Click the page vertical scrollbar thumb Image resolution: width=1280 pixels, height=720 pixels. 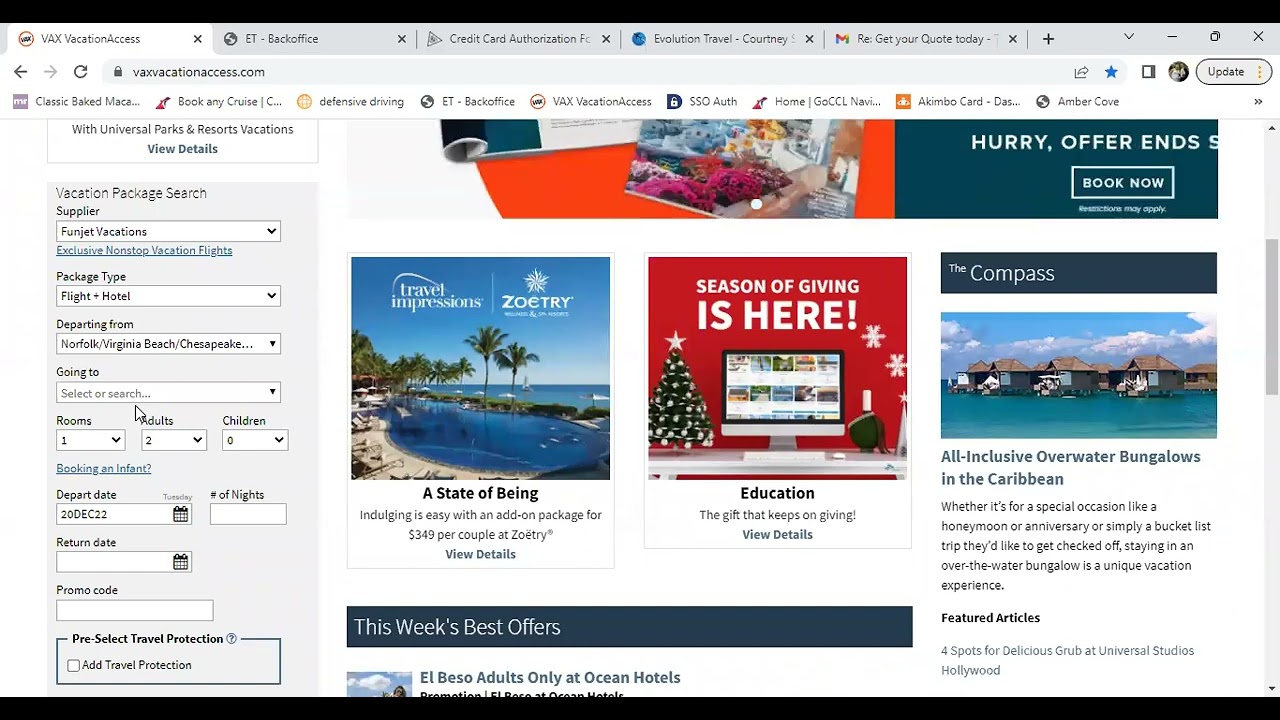coord(1272,318)
